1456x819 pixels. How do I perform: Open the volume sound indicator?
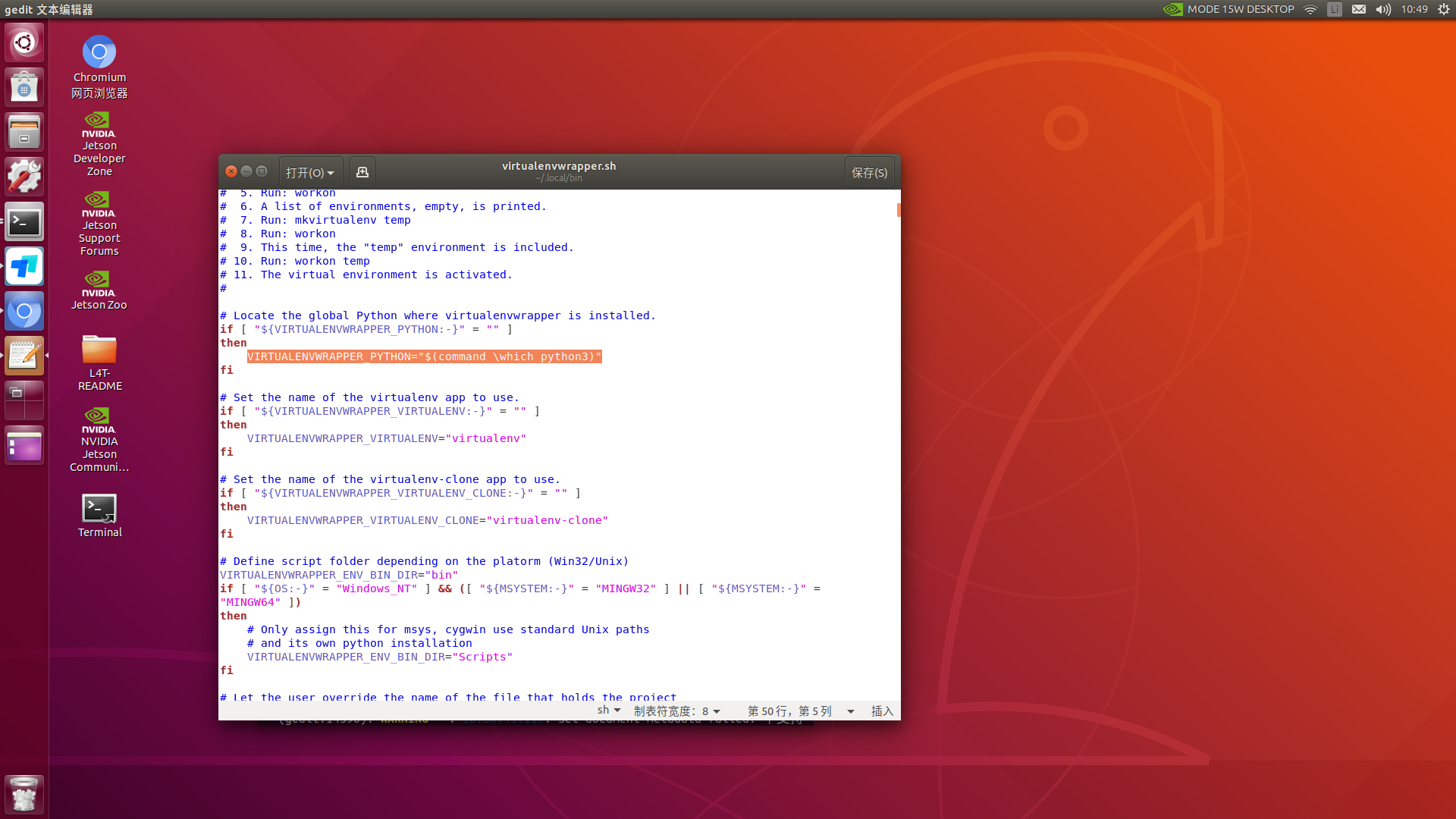(1383, 9)
